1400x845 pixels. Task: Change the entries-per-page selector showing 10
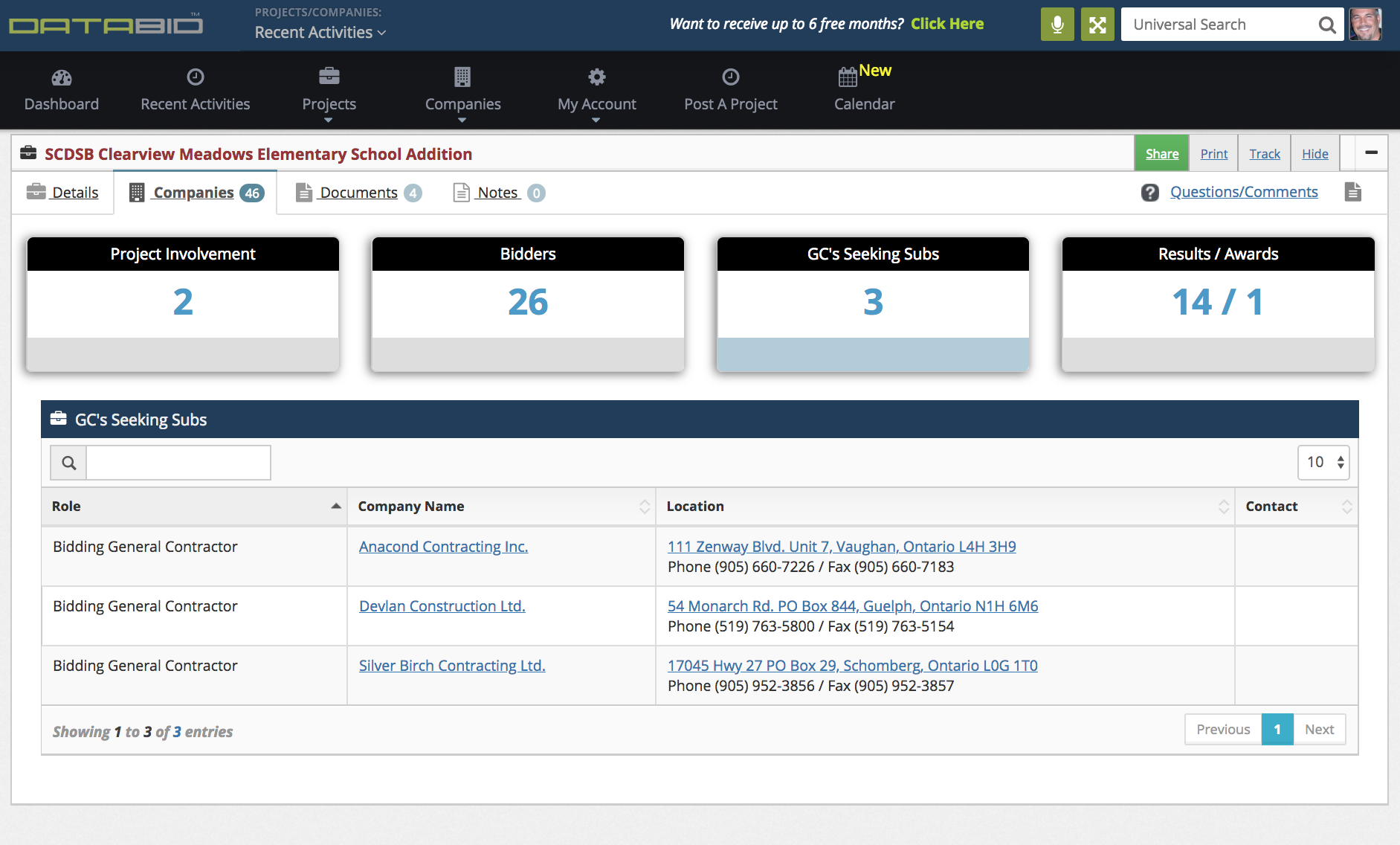tap(1323, 463)
